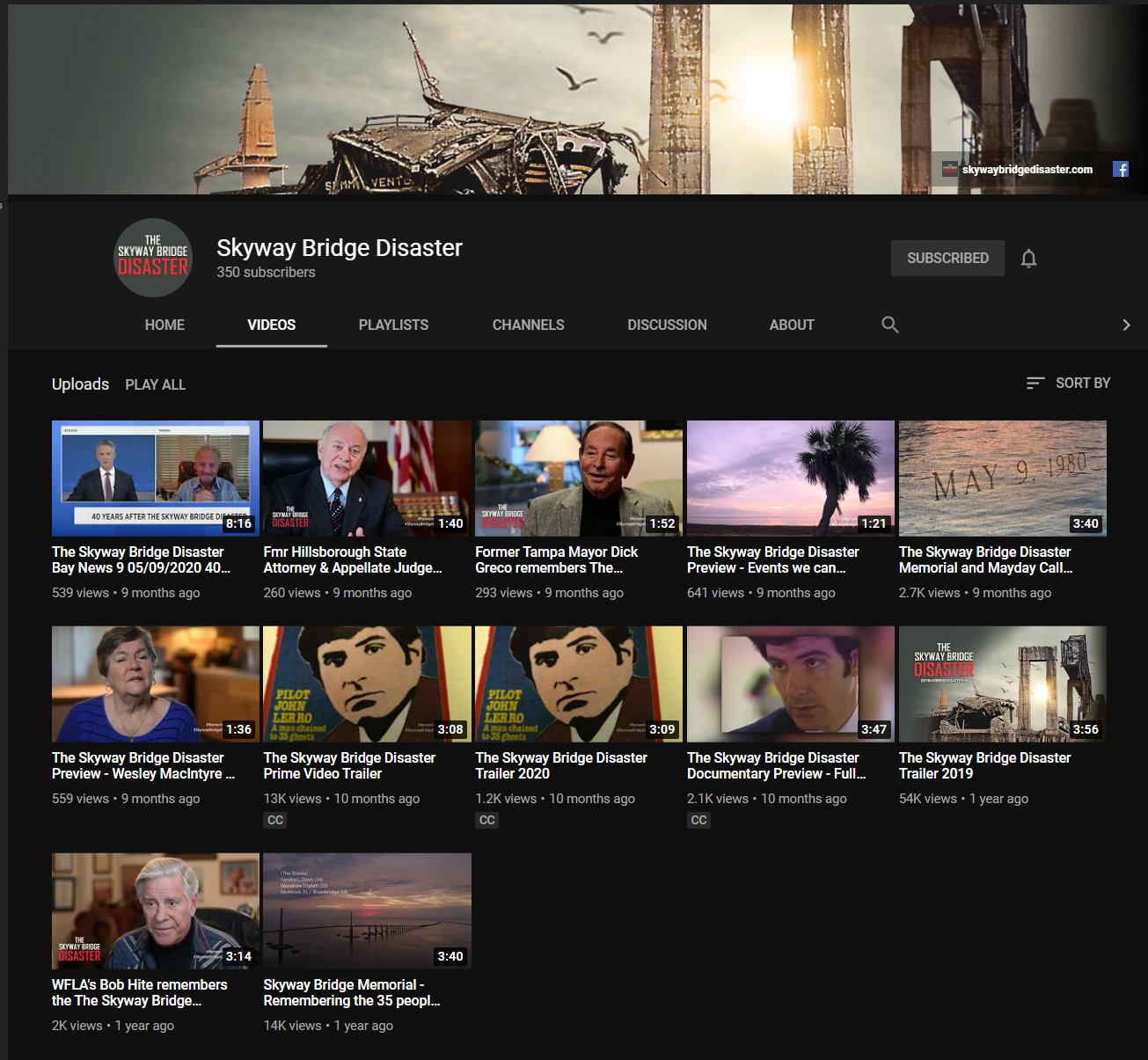Open 'Documentary Preview - Full...' video title

pos(776,765)
